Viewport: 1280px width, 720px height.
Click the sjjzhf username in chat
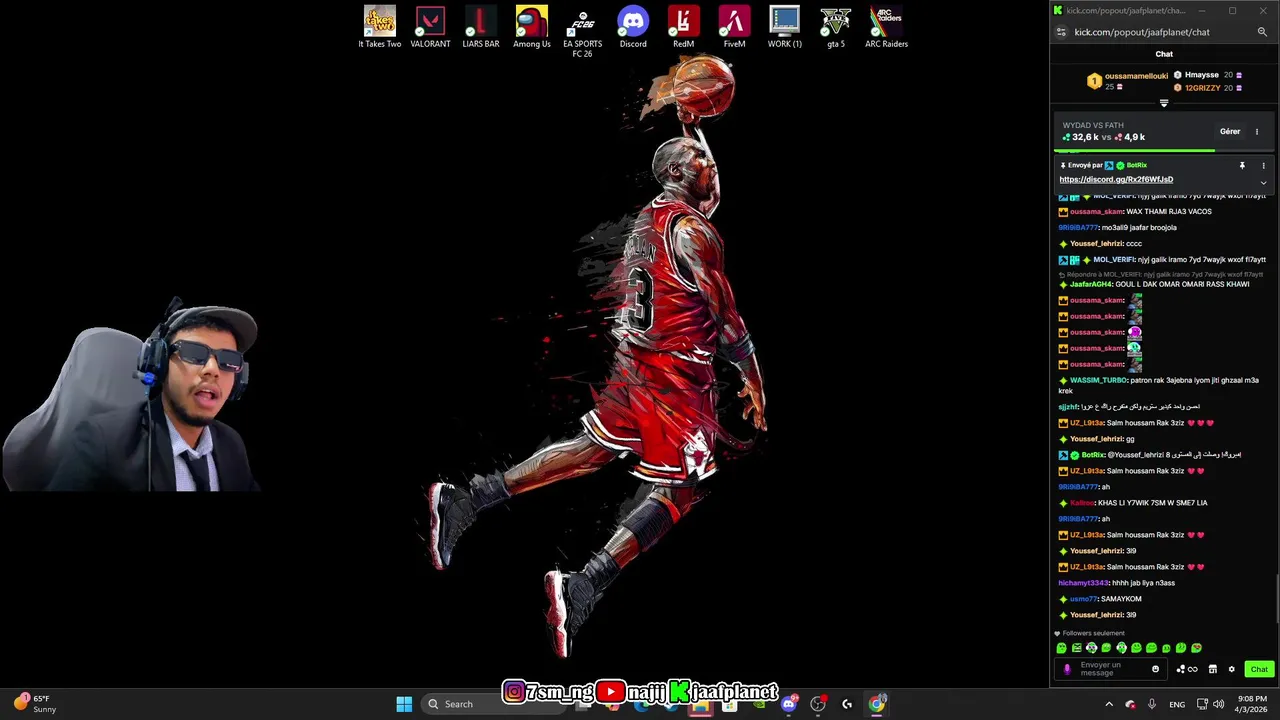pos(1068,407)
